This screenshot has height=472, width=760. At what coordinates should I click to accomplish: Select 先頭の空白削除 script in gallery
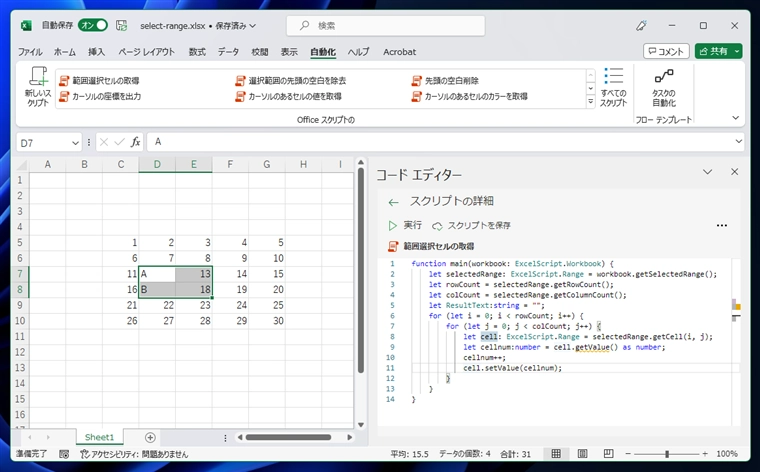pos(445,80)
